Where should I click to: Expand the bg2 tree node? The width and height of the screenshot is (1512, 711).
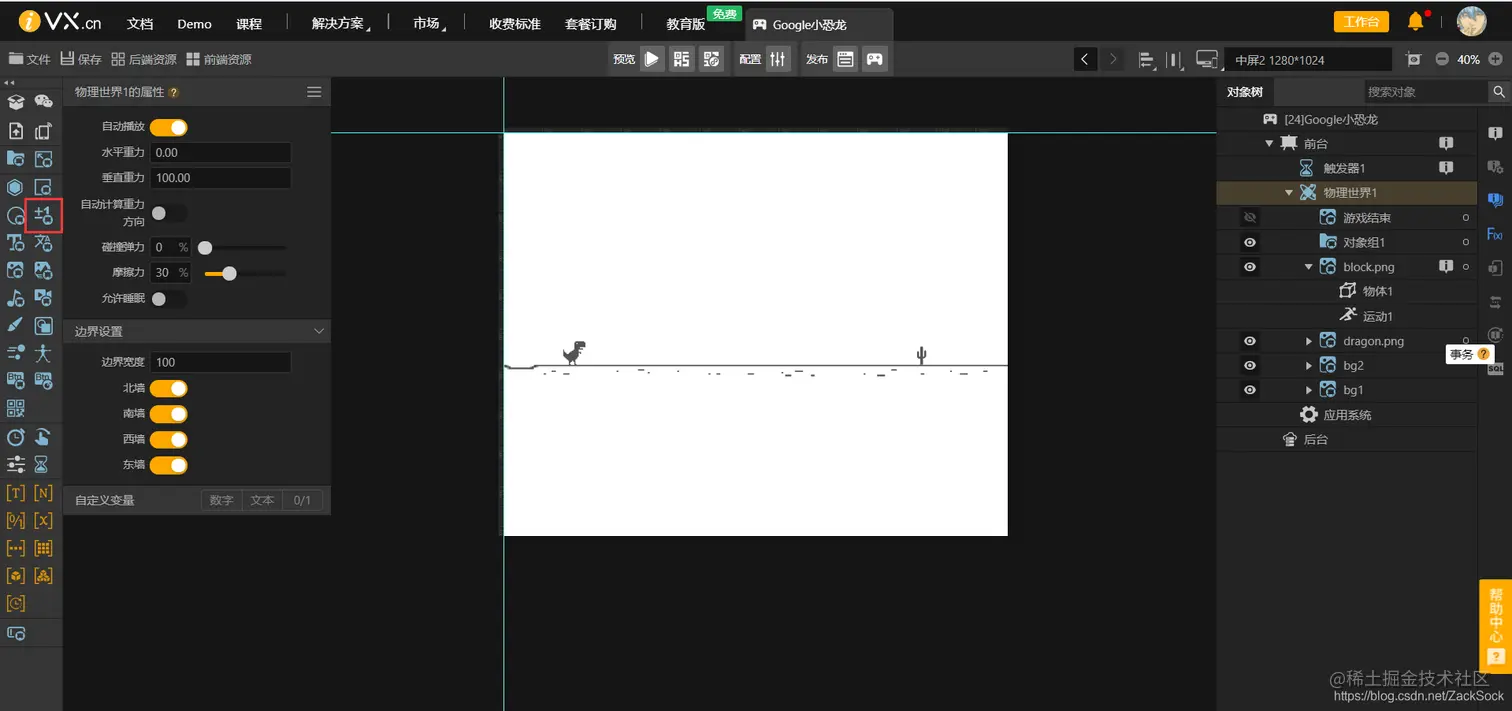pos(1309,366)
